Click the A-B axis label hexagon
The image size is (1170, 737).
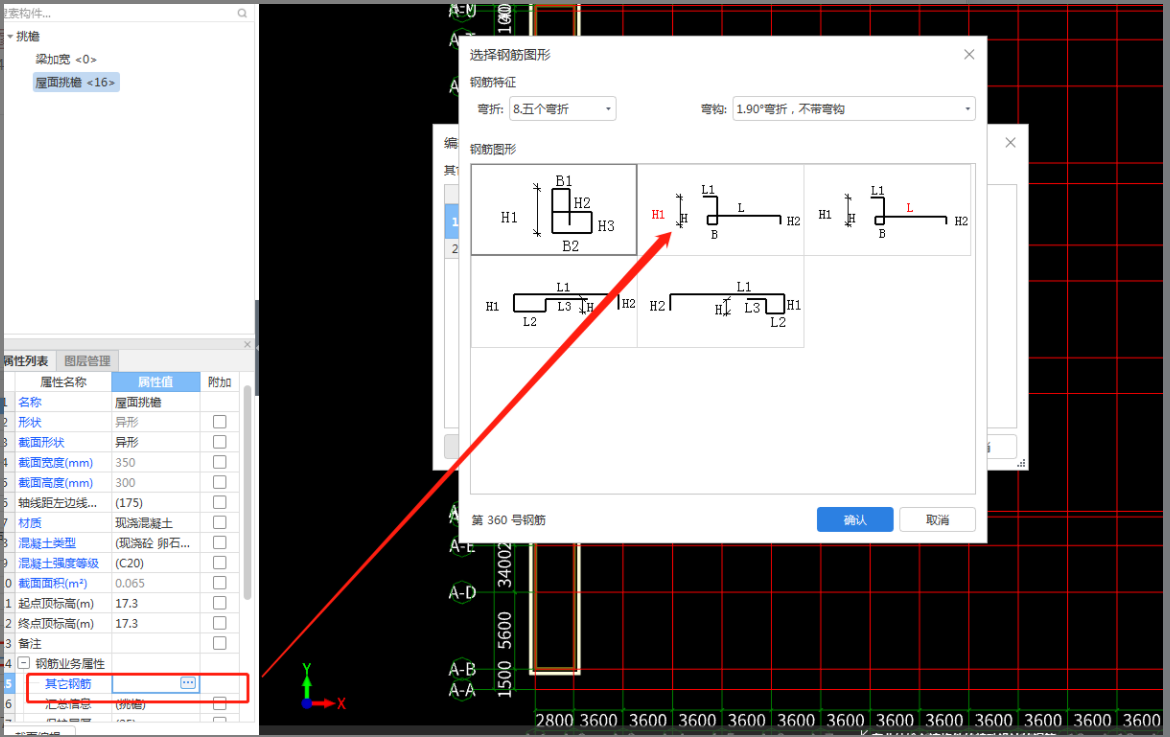pos(462,669)
